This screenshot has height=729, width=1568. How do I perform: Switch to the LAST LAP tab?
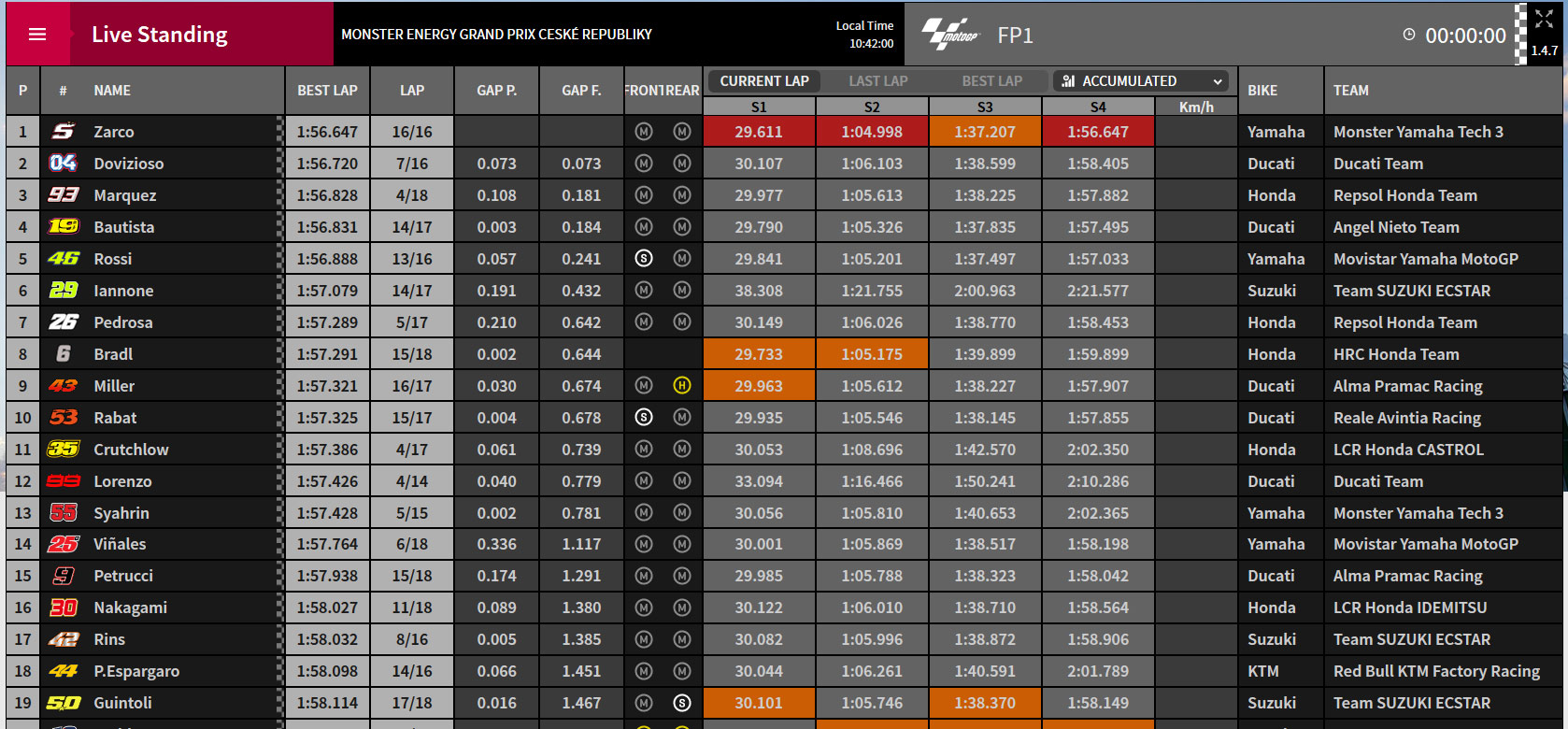click(x=877, y=81)
